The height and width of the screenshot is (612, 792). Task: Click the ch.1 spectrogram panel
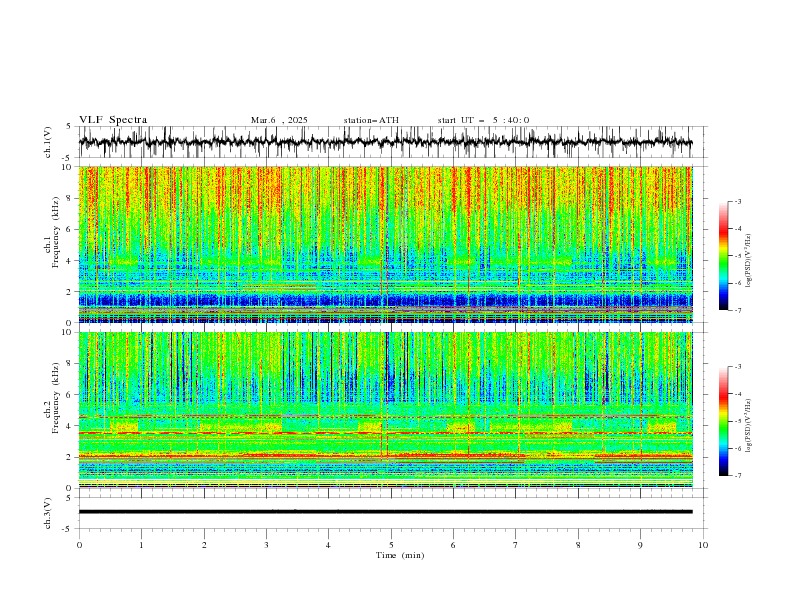coord(385,244)
